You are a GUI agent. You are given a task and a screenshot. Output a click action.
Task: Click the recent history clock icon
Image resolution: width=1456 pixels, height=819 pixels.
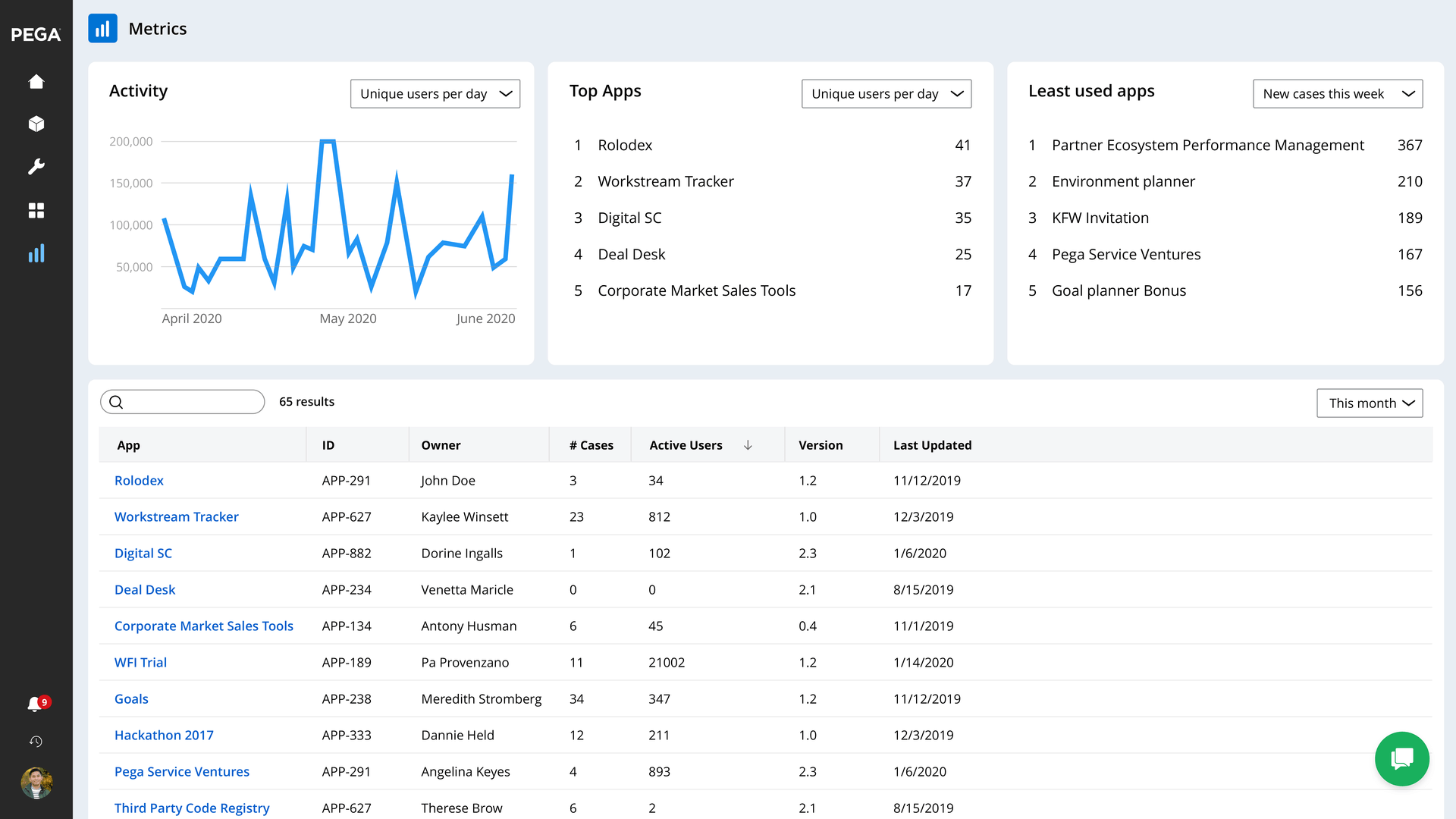pos(36,742)
